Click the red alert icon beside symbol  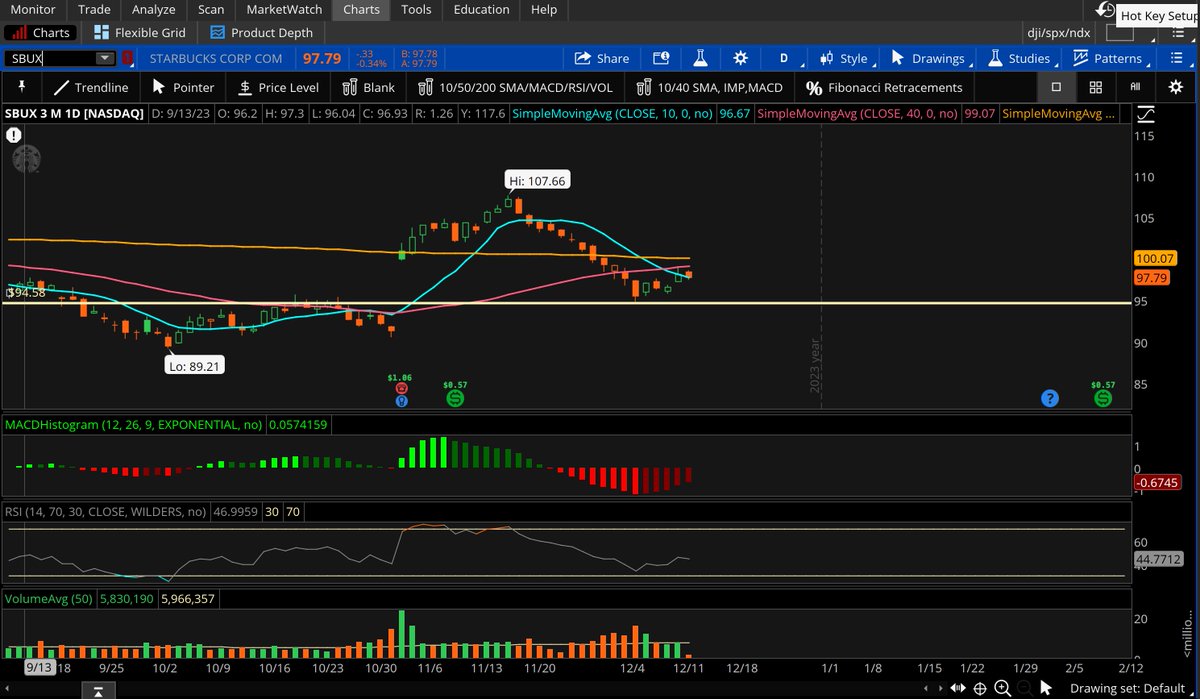click(126, 59)
